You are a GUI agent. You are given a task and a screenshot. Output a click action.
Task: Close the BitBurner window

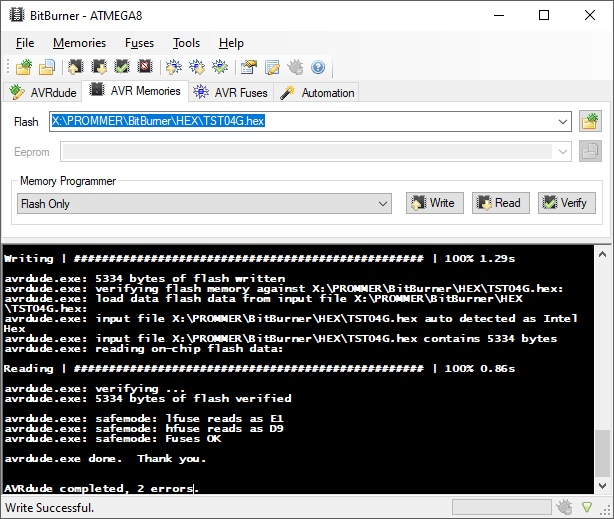pyautogui.click(x=590, y=15)
